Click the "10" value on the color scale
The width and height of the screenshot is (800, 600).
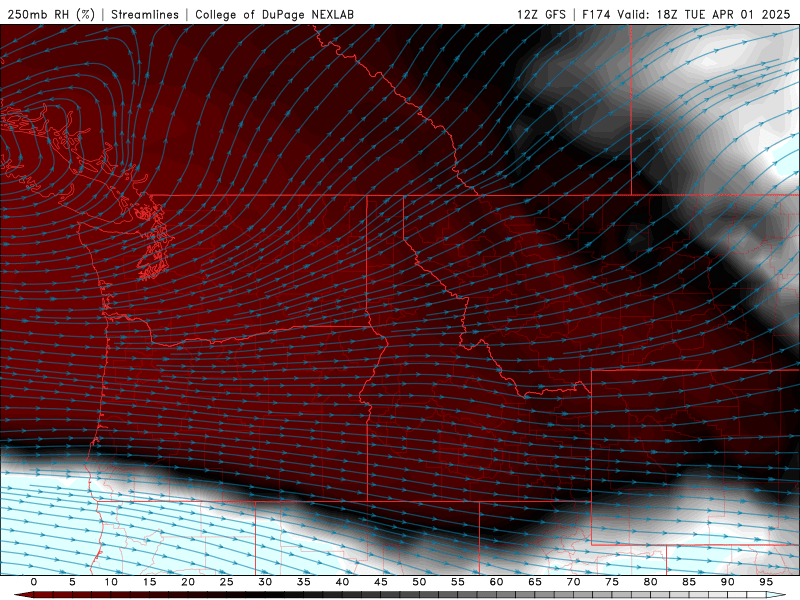(x=111, y=582)
